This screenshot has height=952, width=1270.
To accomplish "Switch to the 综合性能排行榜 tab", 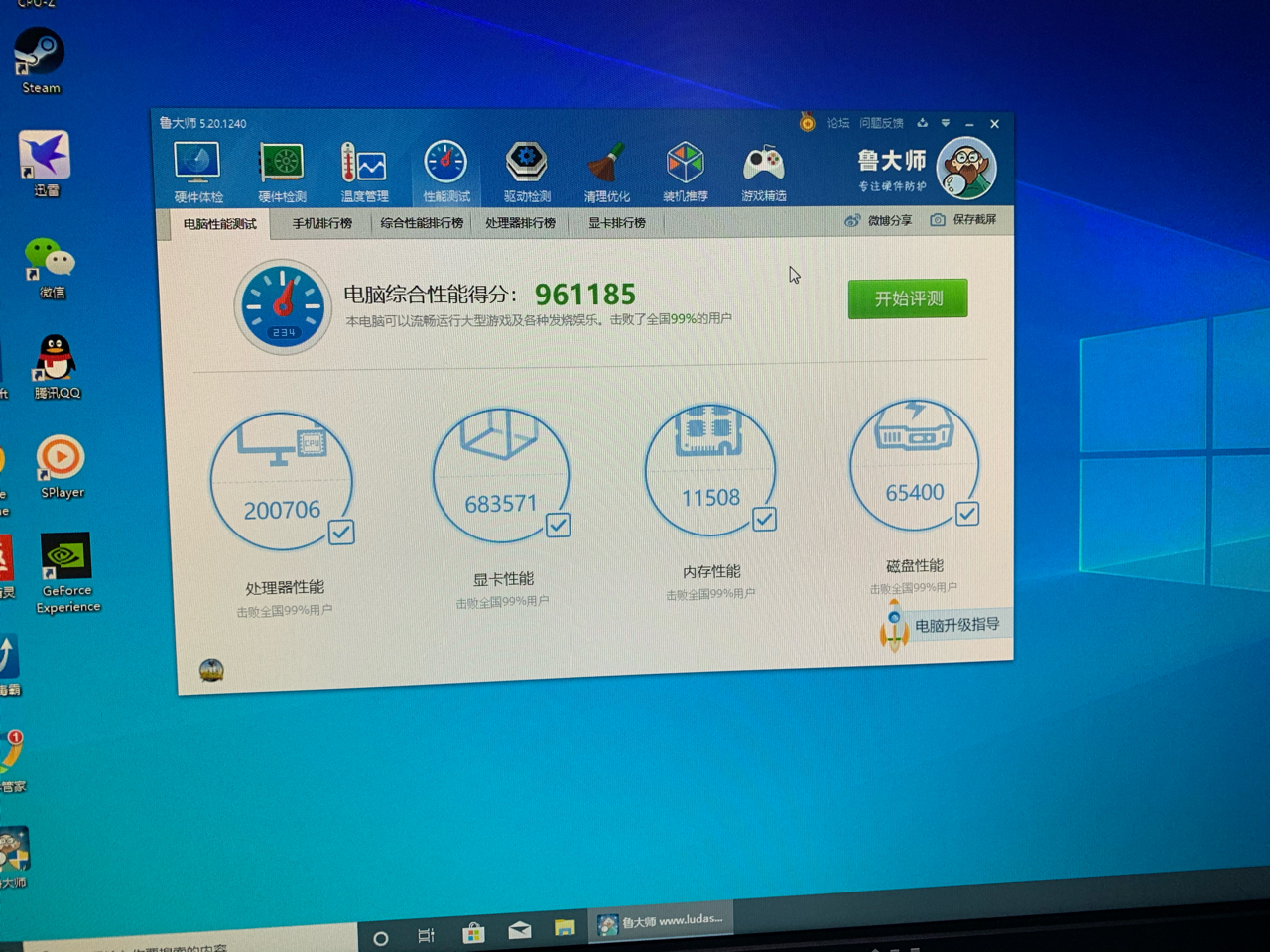I will [422, 223].
